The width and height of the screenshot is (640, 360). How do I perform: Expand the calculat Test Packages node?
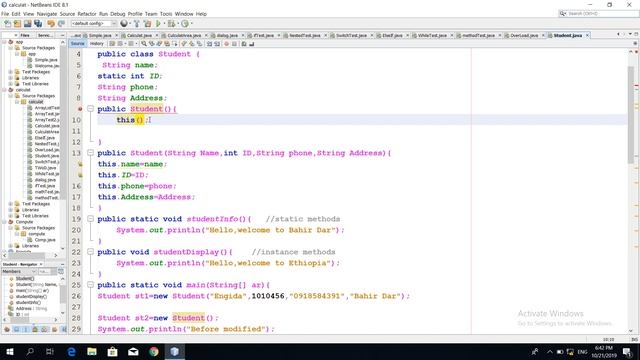(x=11, y=204)
